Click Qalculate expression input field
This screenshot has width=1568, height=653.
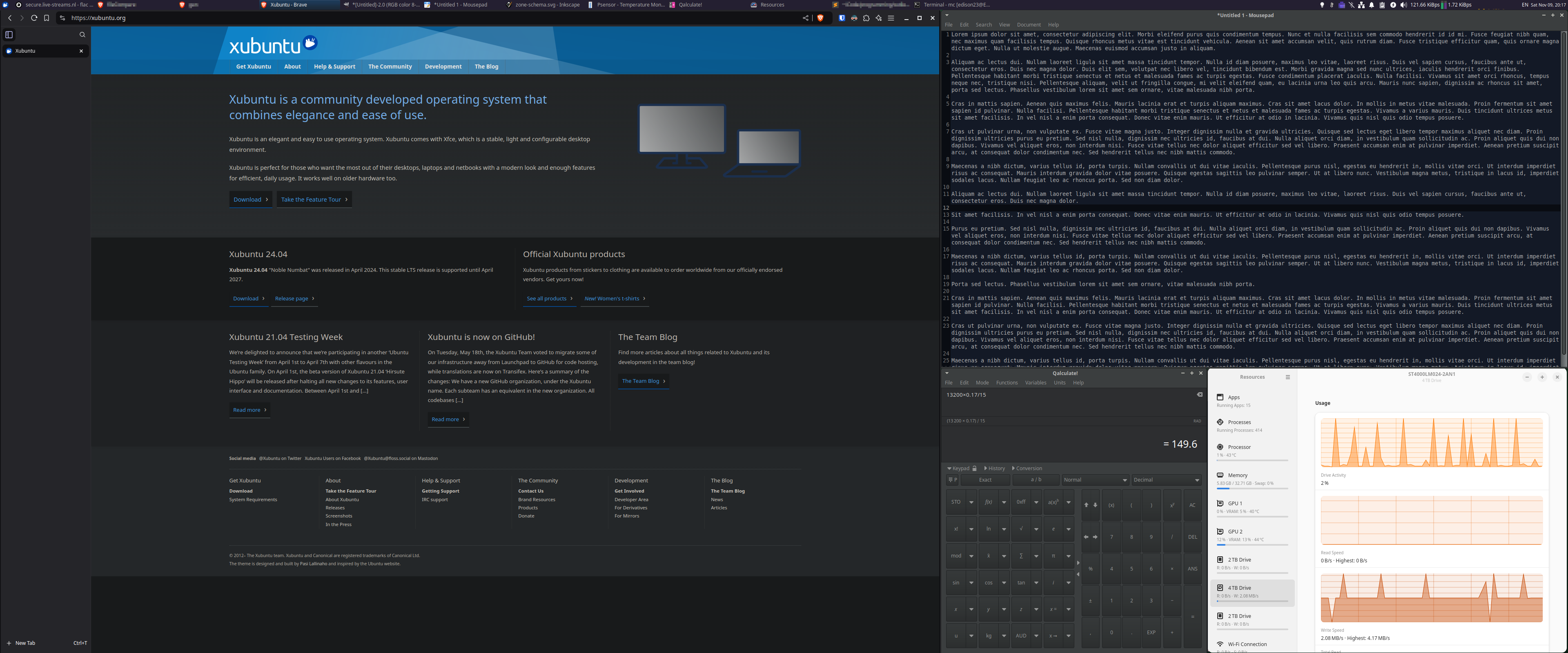pos(1068,402)
